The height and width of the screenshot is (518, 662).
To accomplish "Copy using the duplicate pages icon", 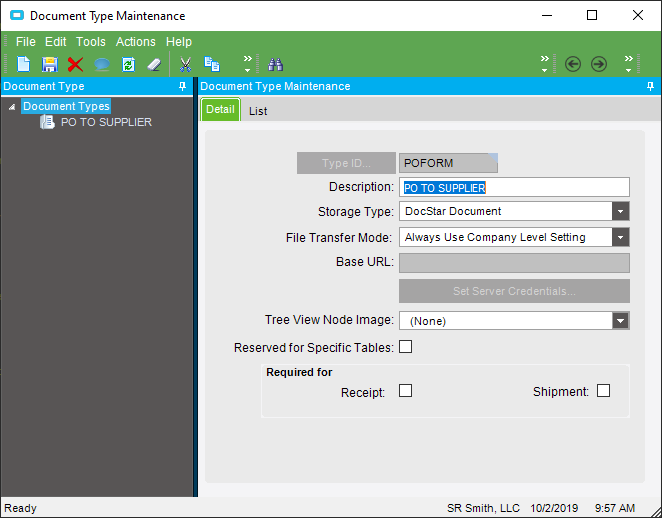I will (x=212, y=64).
